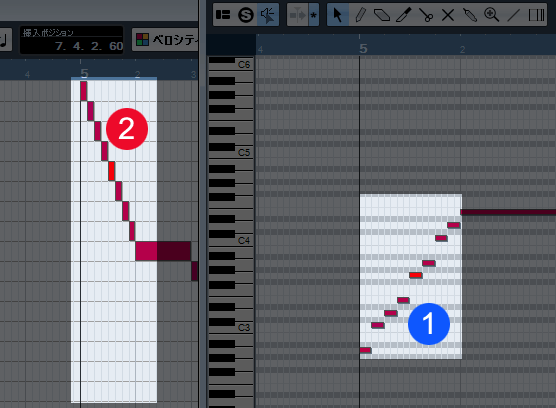
Task: Select the Object Selection arrow tool
Action: pos(338,15)
